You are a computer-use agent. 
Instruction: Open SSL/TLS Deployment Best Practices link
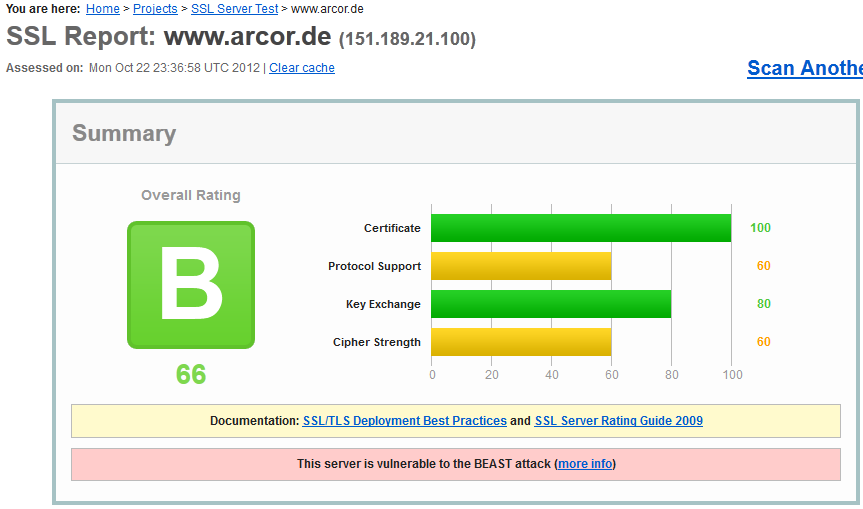tap(405, 420)
